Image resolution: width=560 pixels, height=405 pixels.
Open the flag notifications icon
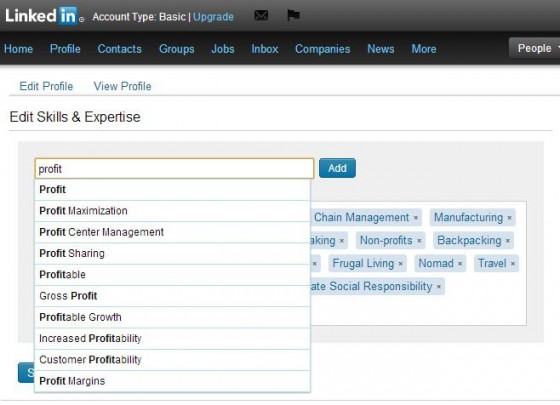pyautogui.click(x=293, y=15)
